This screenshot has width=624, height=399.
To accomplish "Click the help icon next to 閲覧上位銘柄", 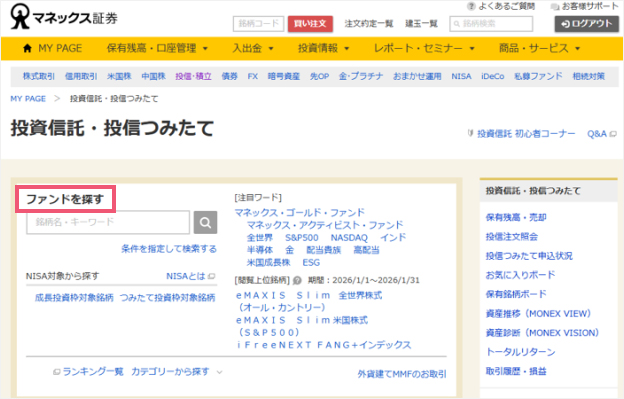I will click(x=297, y=280).
